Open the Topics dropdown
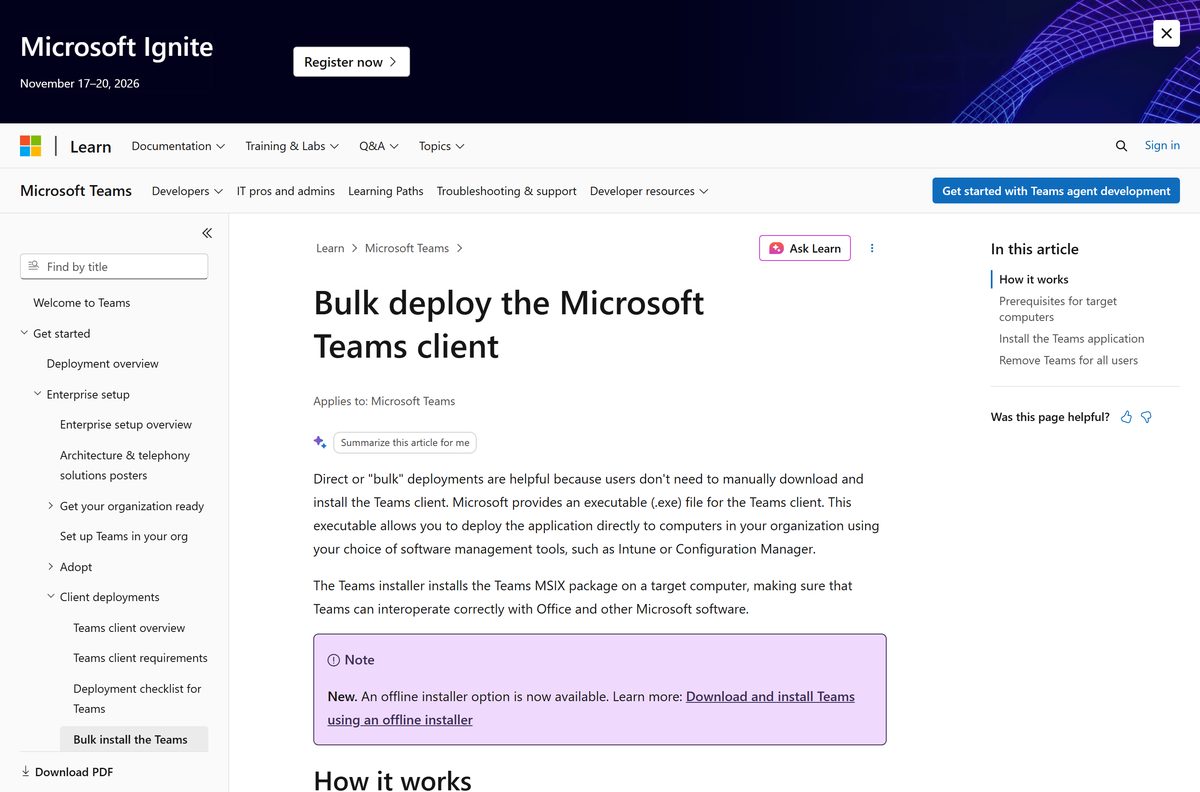The image size is (1200, 792). (442, 146)
